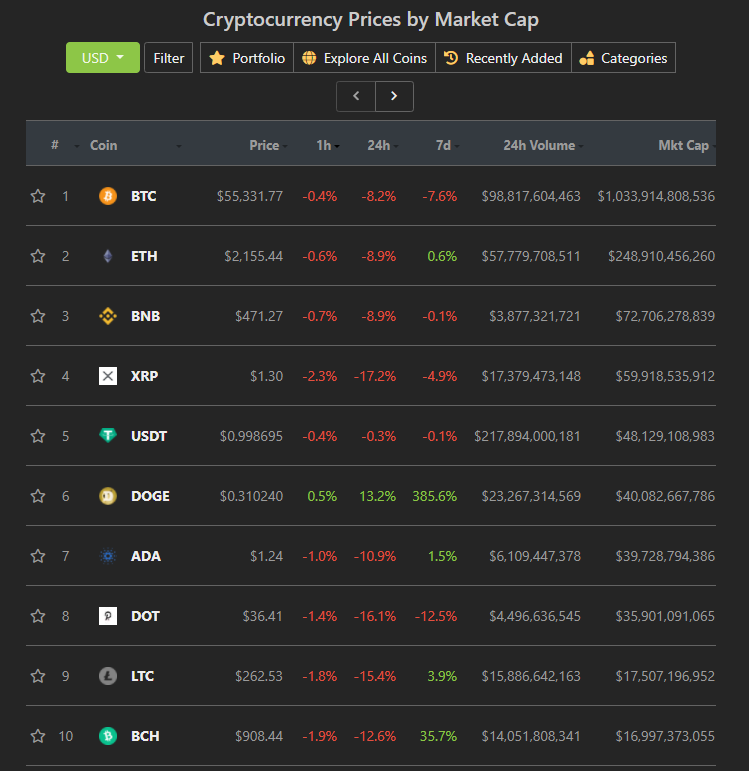Image resolution: width=749 pixels, height=771 pixels.
Task: Click the Ethereum diamond logo icon
Action: coord(108,256)
